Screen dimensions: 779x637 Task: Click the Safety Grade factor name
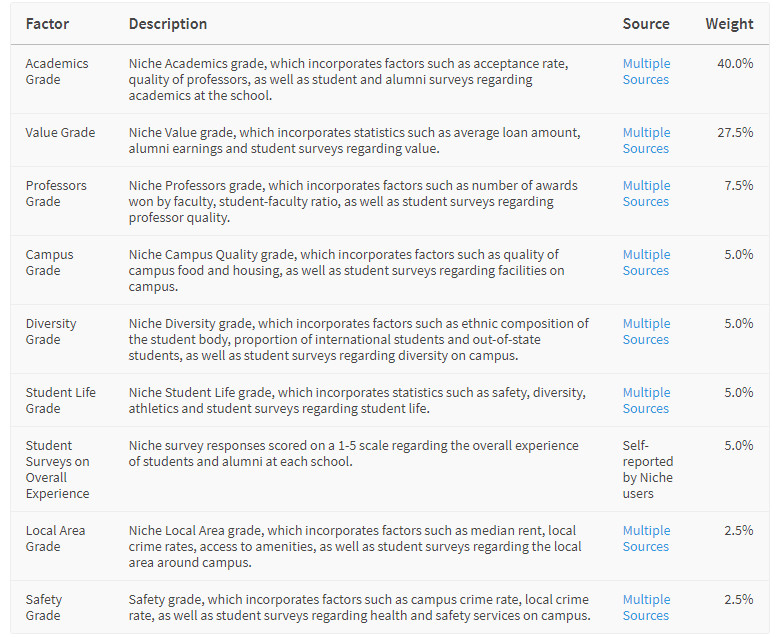tap(44, 607)
